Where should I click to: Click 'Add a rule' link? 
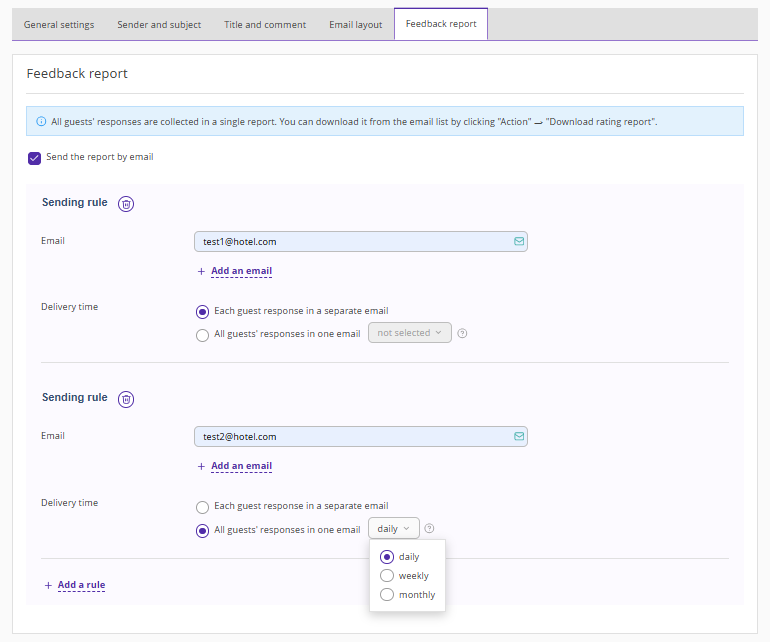(81, 585)
